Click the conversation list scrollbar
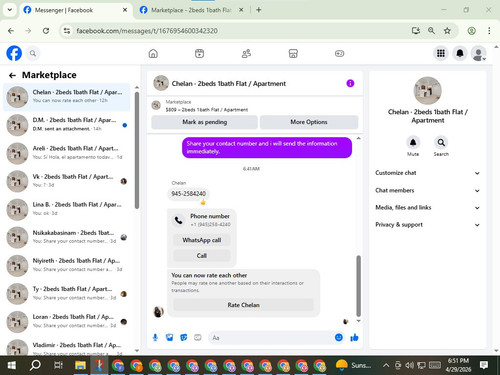The height and width of the screenshot is (375, 500). point(137,150)
